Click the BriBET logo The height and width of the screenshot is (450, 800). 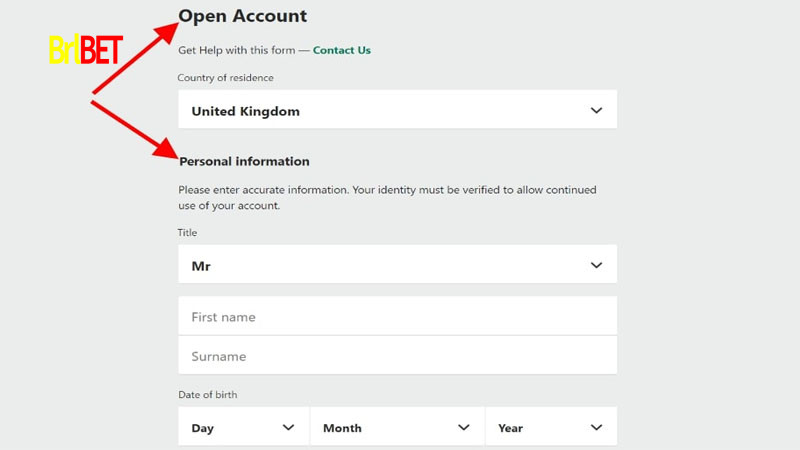point(84,50)
